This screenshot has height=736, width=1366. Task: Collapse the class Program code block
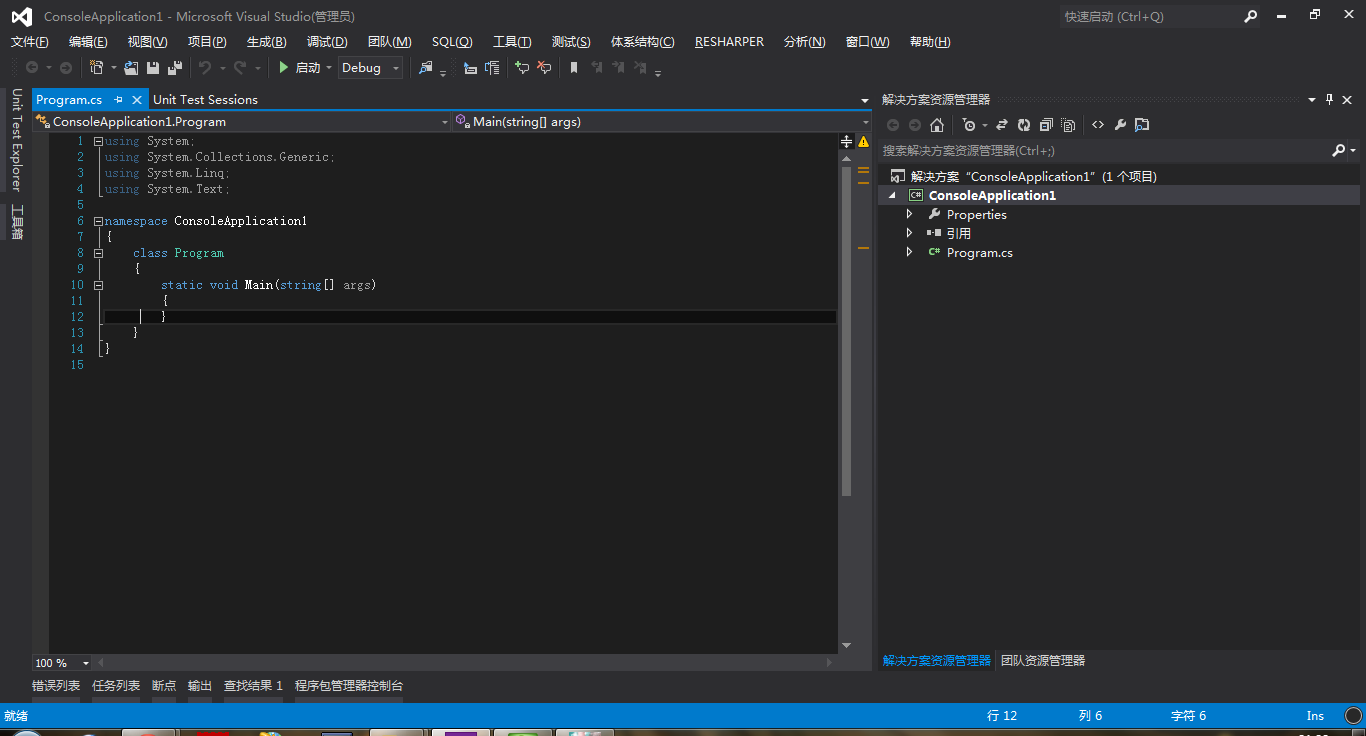pyautogui.click(x=98, y=253)
